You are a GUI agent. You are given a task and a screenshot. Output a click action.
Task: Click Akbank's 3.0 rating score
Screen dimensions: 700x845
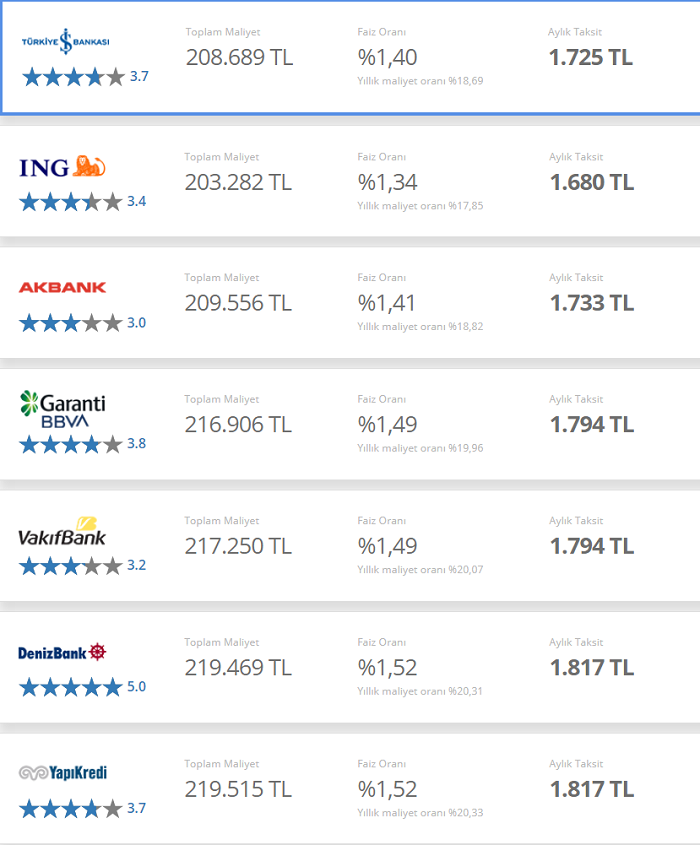pyautogui.click(x=136, y=323)
